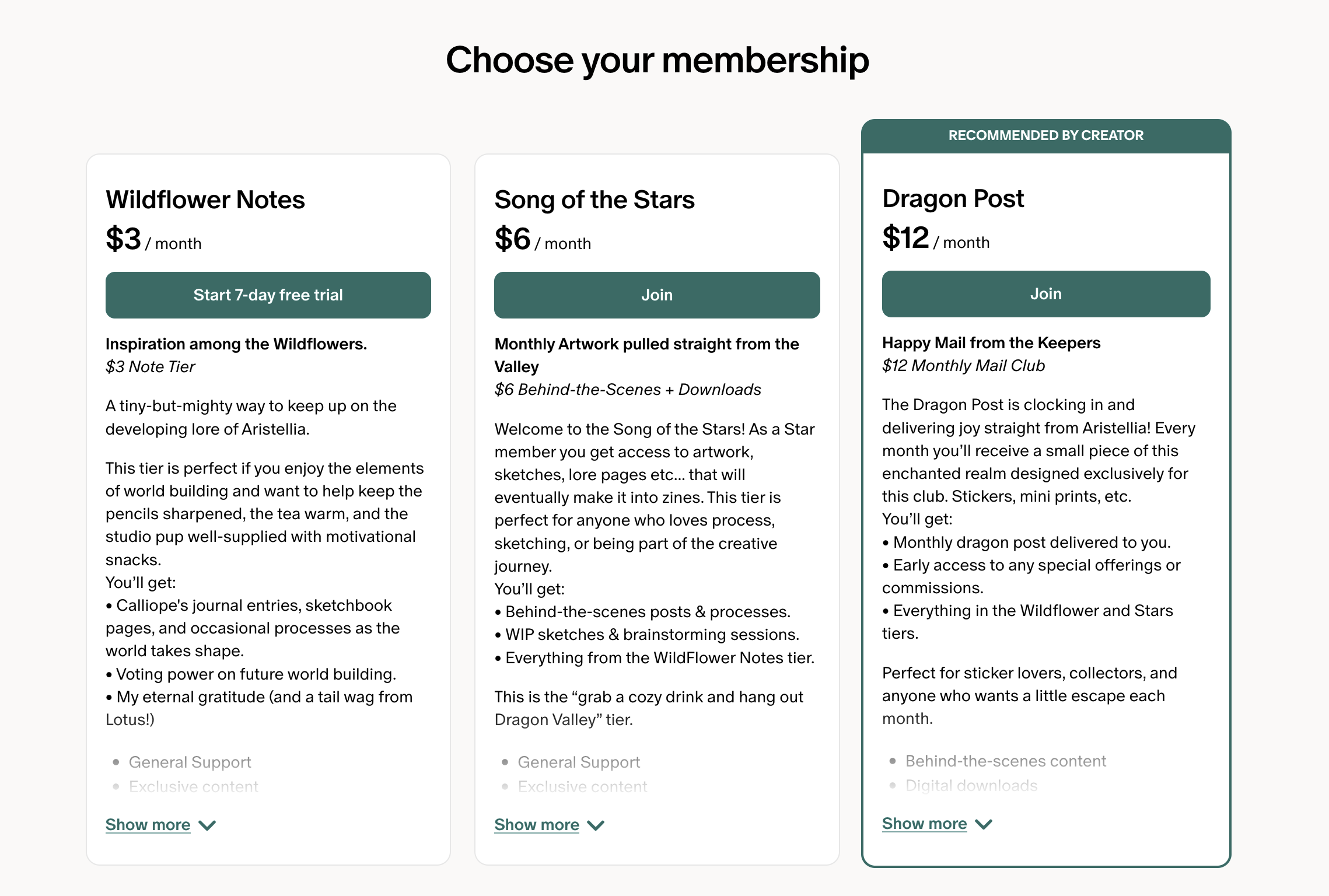Click the $12 / month price
The image size is (1329, 896).
[936, 238]
